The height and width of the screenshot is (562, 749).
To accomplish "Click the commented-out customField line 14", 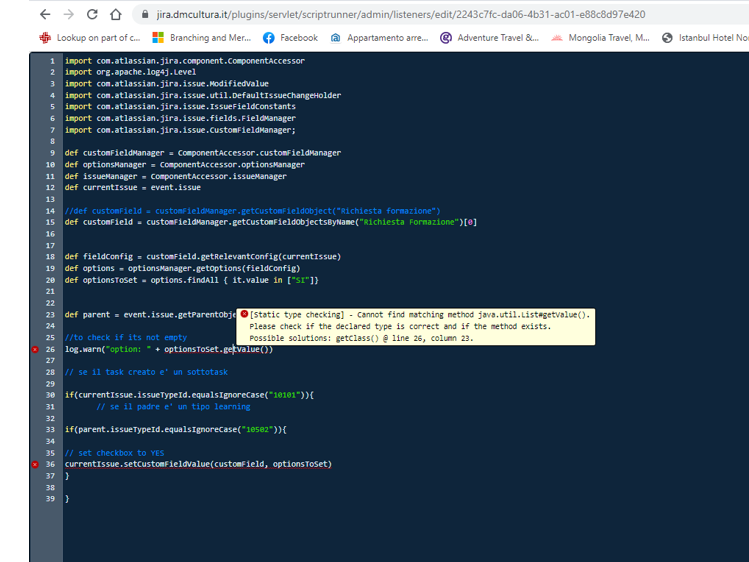I will 253,211.
